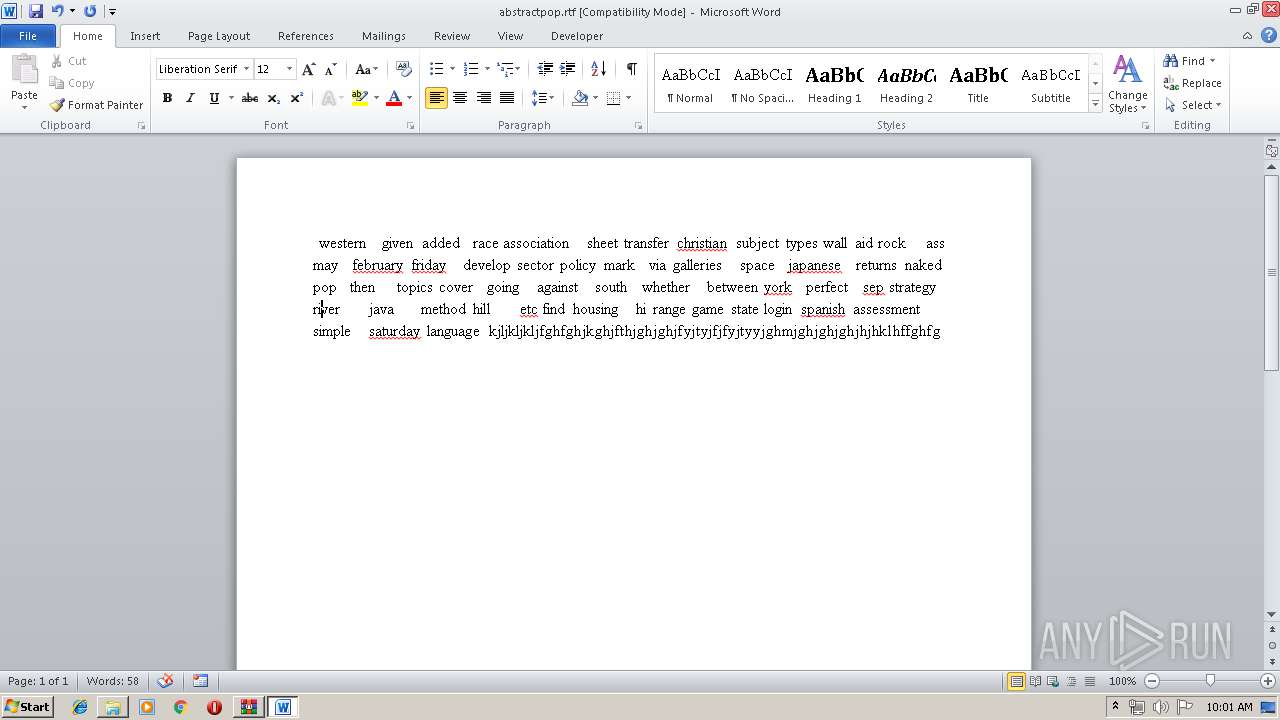Apply the Title style
The width and height of the screenshot is (1280, 720).
tap(978, 84)
